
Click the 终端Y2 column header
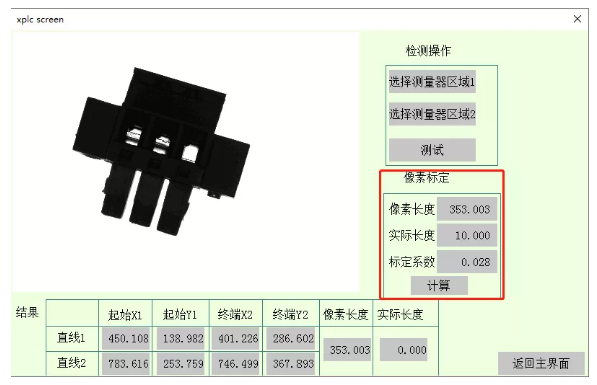tap(290, 315)
